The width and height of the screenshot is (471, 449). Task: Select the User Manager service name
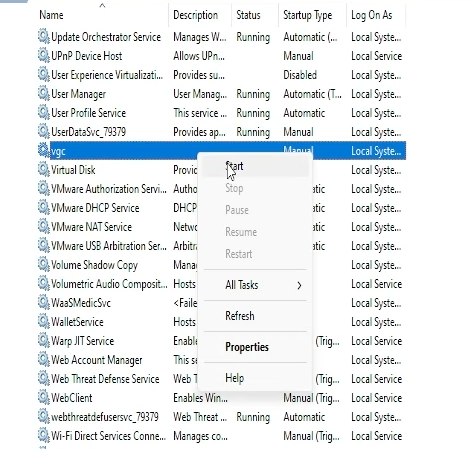(78, 94)
